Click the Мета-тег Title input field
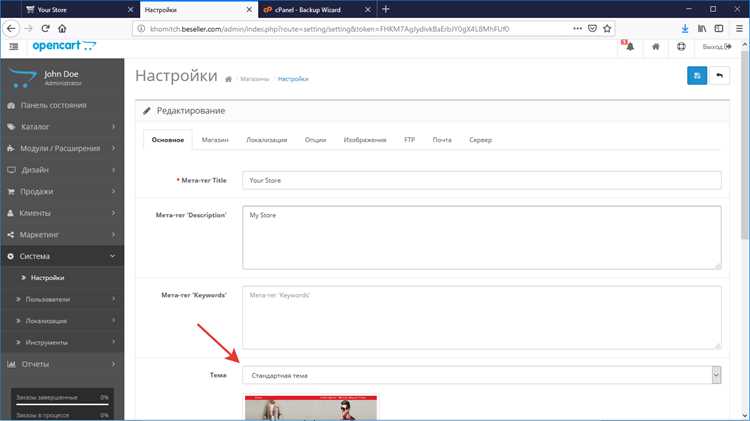The width and height of the screenshot is (750, 421). click(x=482, y=180)
